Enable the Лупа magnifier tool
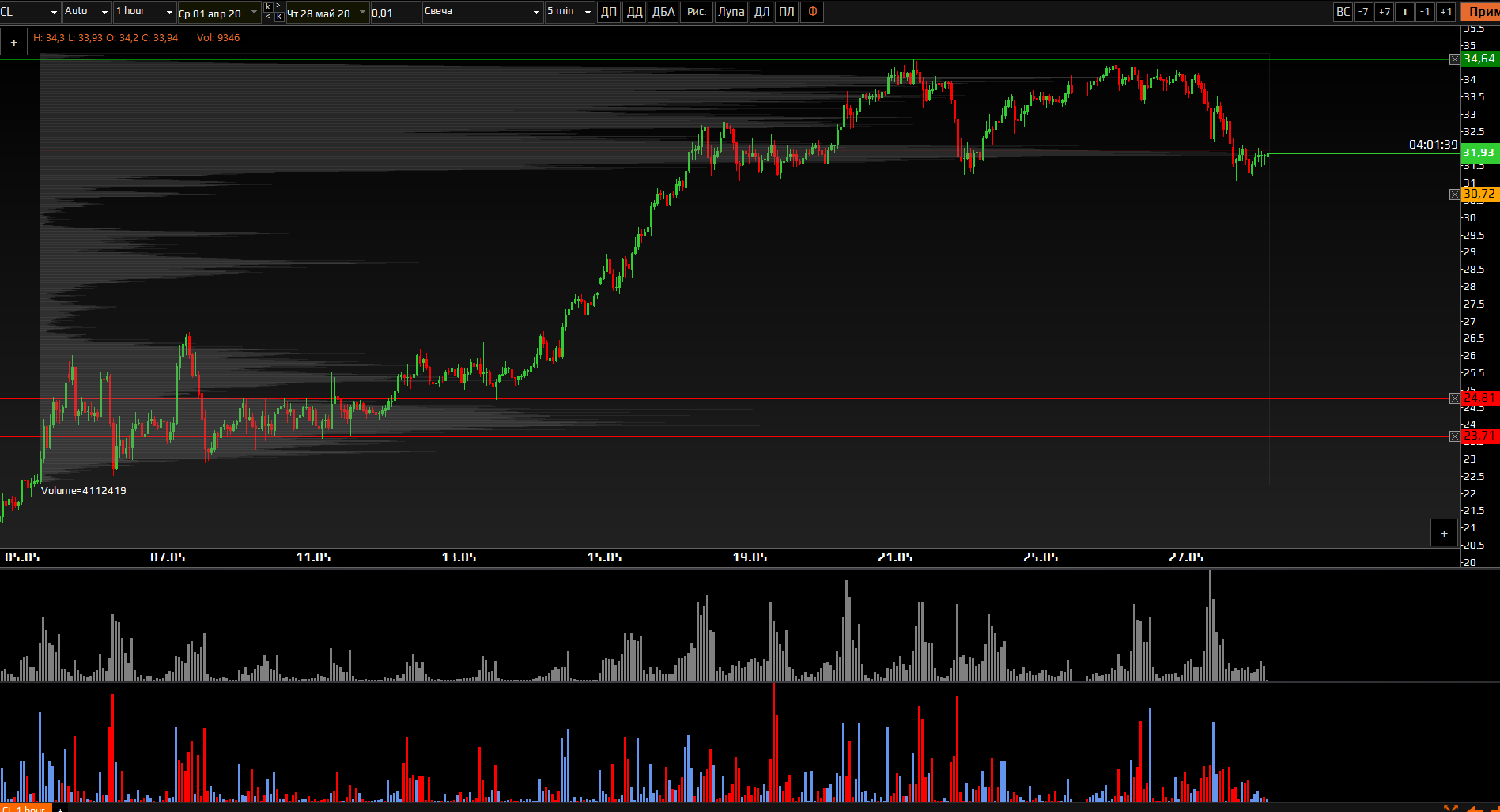Image resolution: width=1500 pixels, height=812 pixels. [731, 12]
